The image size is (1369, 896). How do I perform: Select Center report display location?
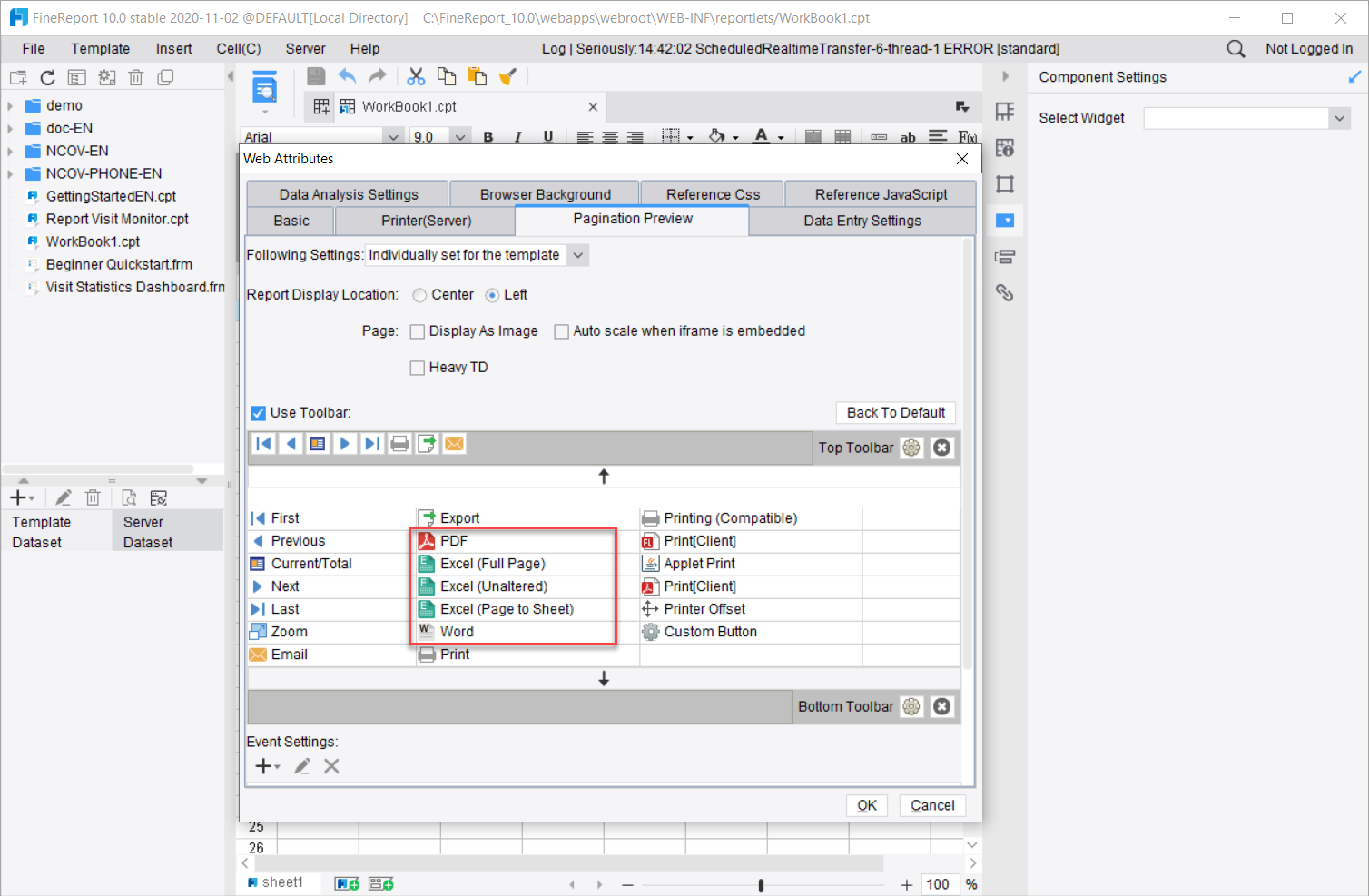point(419,295)
